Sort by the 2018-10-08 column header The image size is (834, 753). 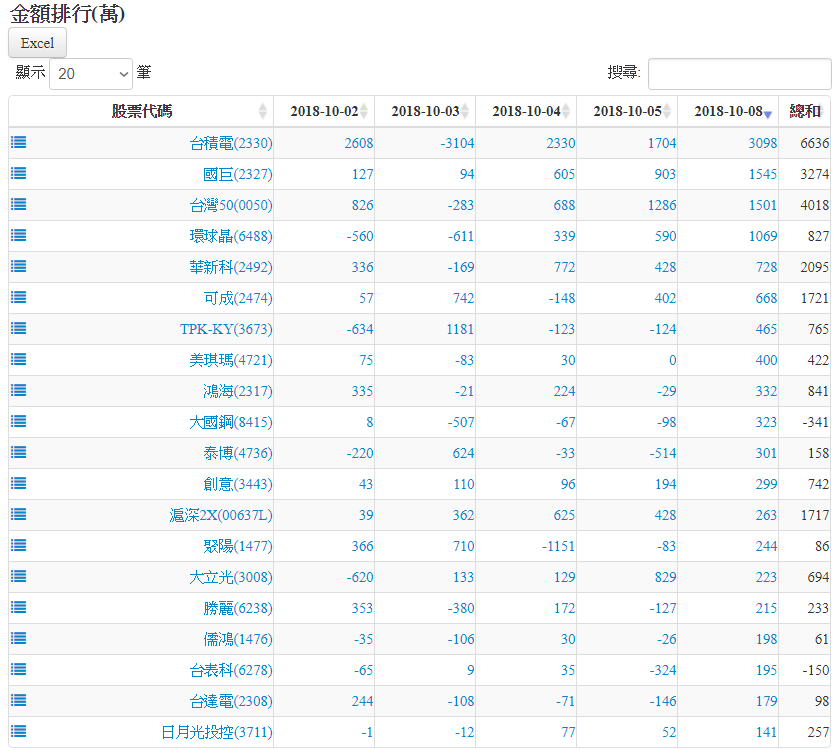[727, 111]
